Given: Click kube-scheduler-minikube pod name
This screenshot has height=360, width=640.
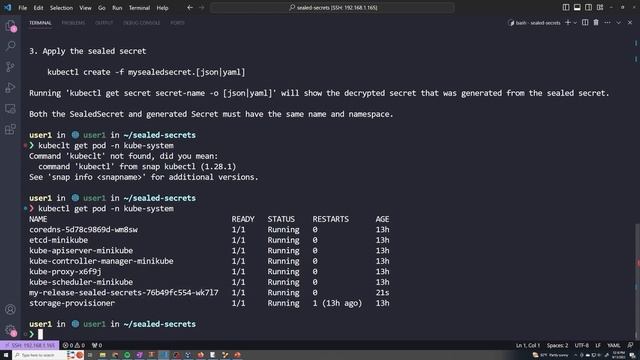Looking at the screenshot, I should pyautogui.click(x=81, y=282).
